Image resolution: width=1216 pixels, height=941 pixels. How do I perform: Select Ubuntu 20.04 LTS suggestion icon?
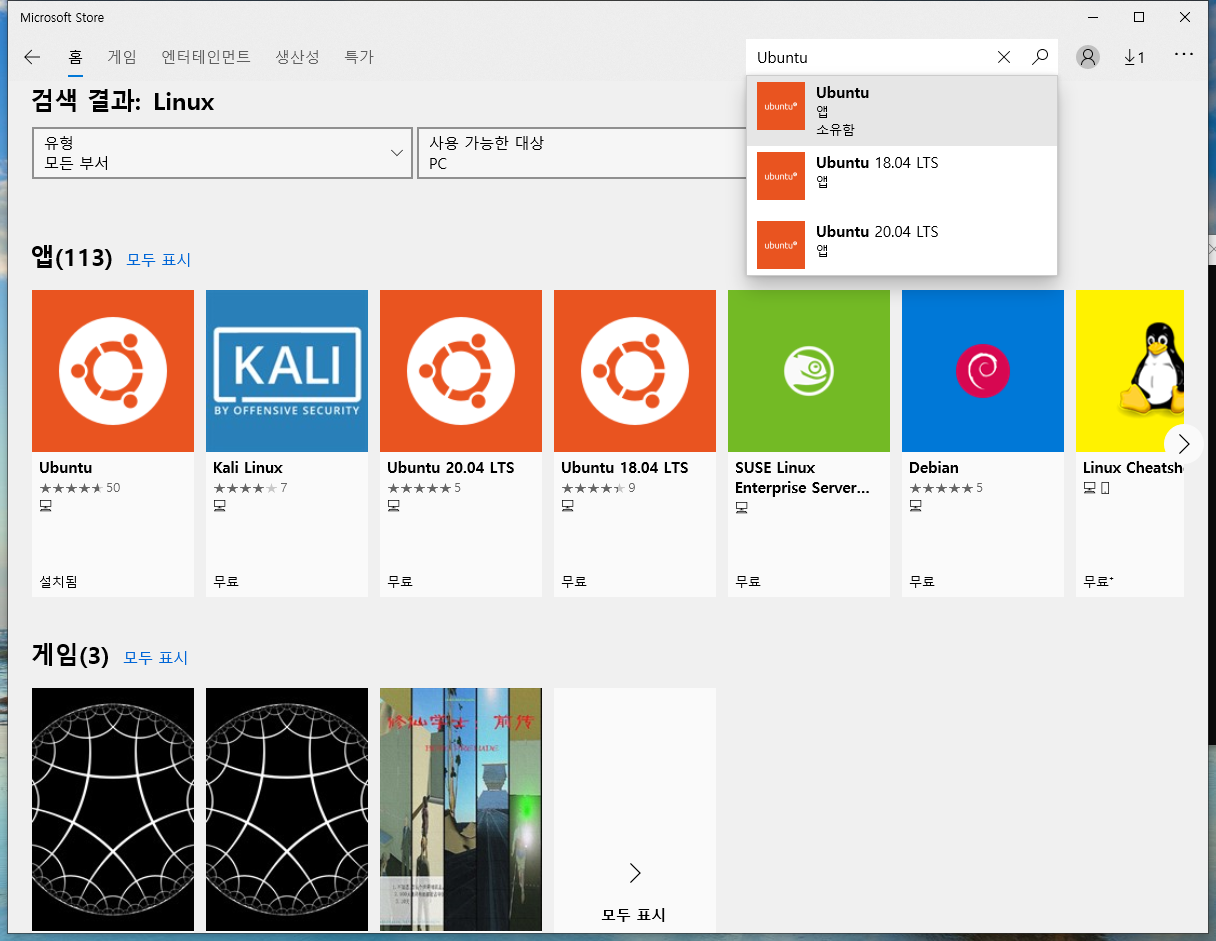[781, 245]
